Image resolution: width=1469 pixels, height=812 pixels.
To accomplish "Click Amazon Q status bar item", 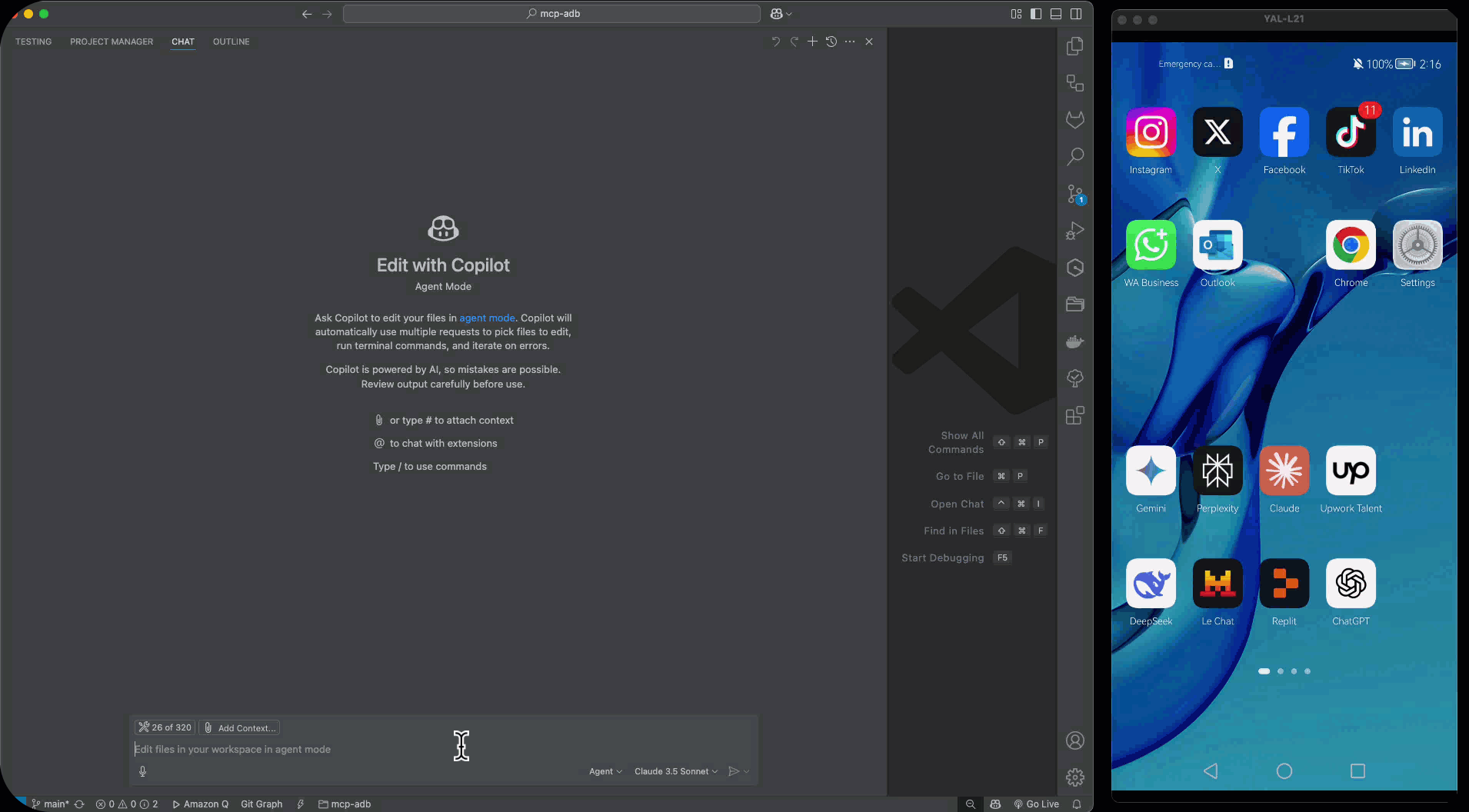I will (200, 804).
